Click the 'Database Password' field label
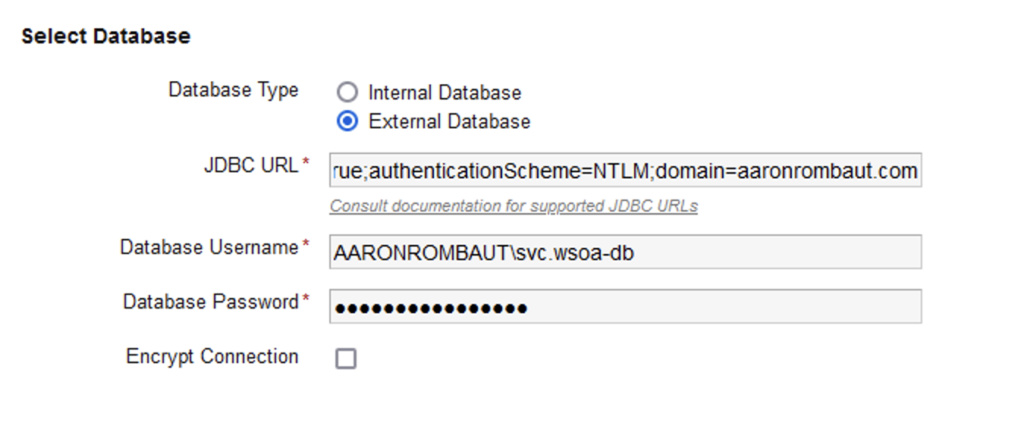1024x423 pixels. 210,301
